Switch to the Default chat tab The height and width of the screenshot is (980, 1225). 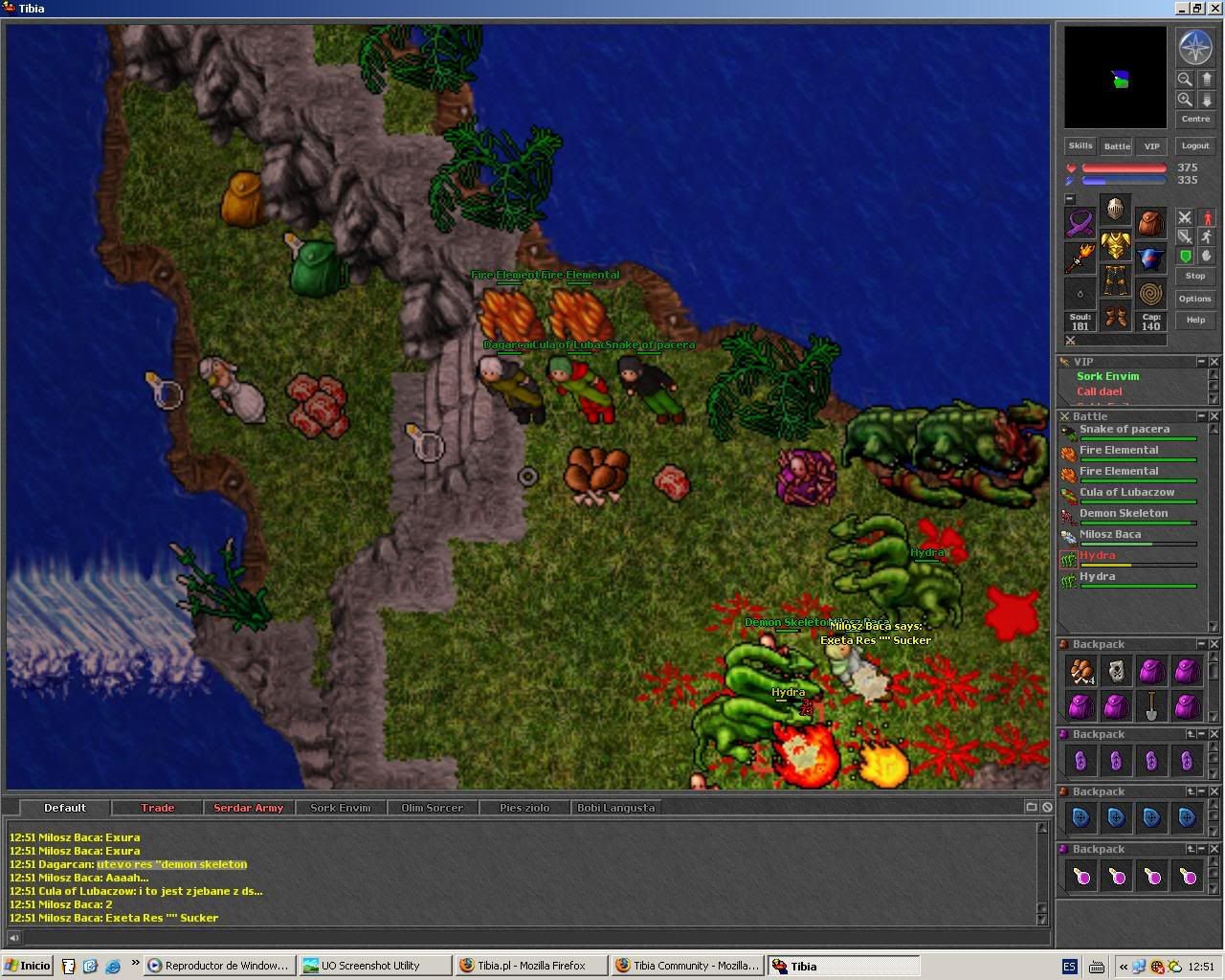[65, 808]
